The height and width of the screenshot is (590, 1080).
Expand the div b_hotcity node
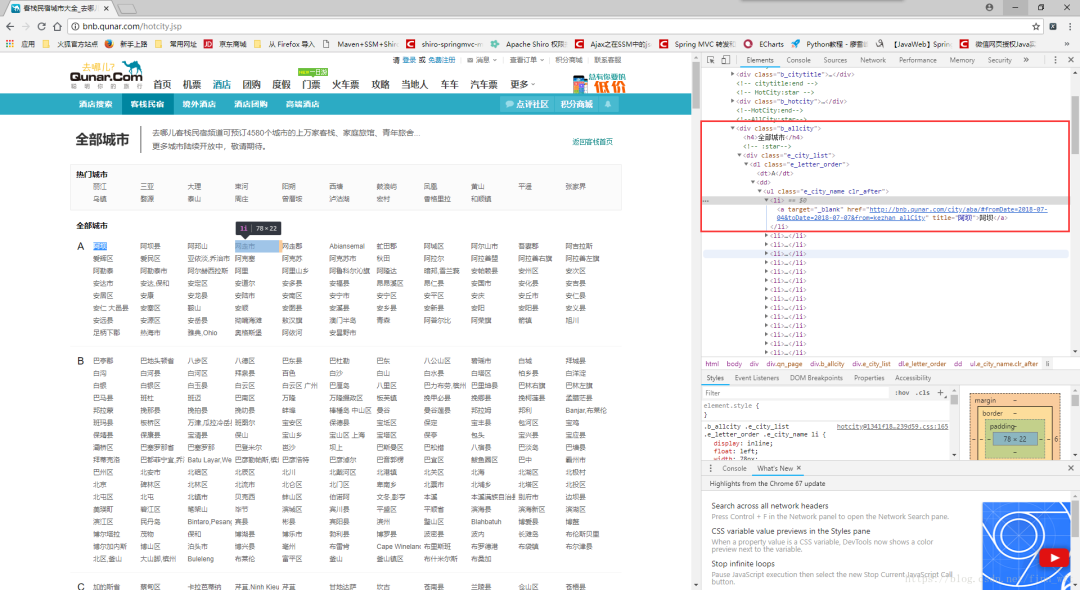(x=732, y=101)
